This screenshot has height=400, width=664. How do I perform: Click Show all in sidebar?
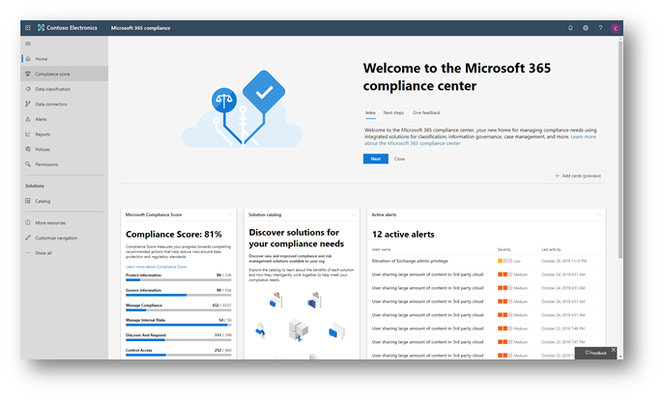[64, 253]
